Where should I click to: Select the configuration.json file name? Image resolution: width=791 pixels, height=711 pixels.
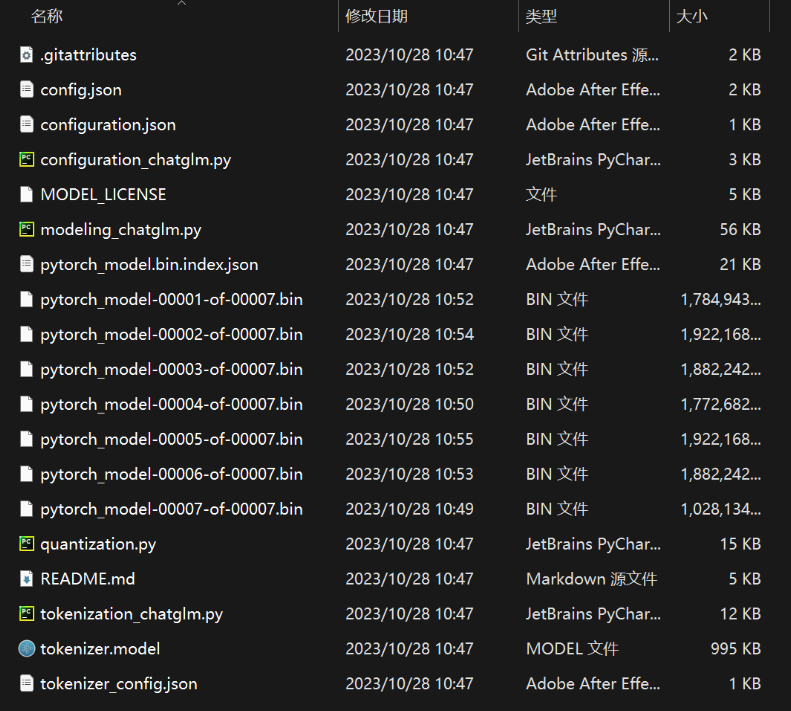108,125
